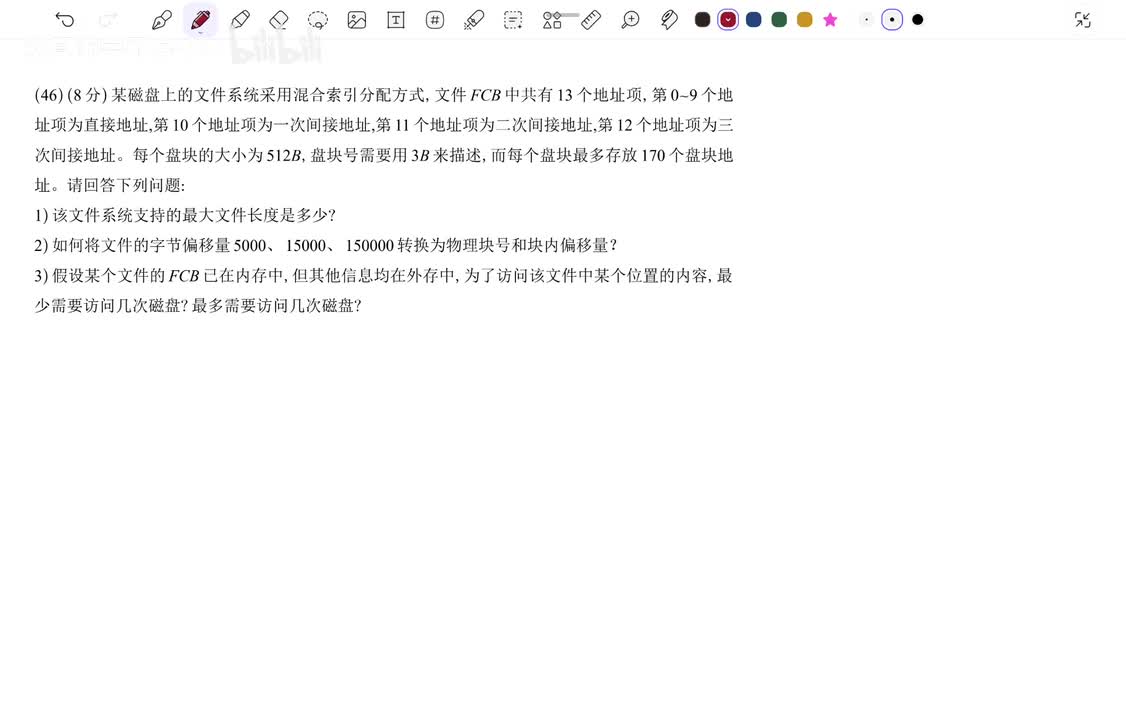Choose the green color swatch
1126x720 pixels.
coord(779,20)
